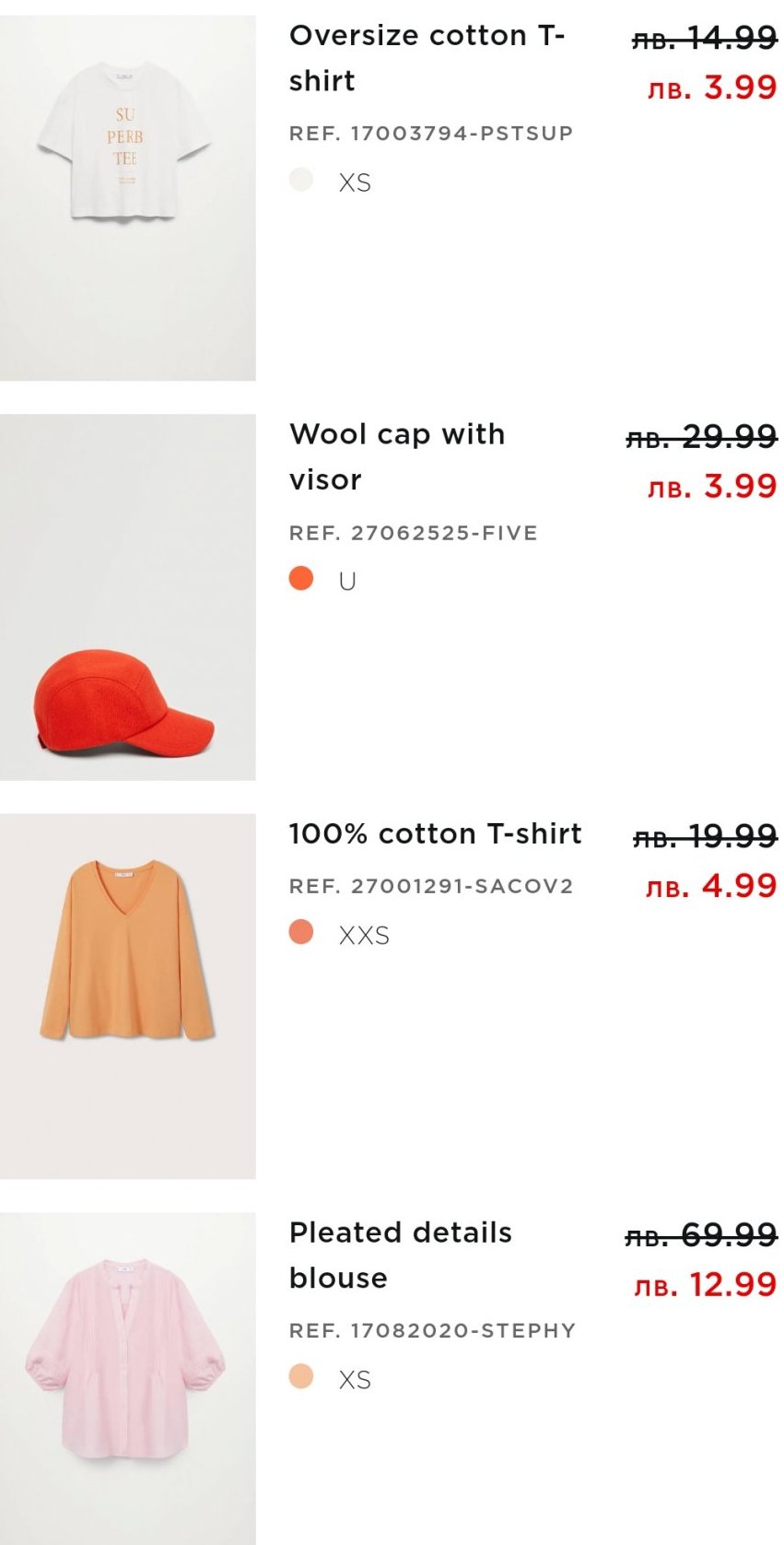Select the off-white color swatch for T-shirt

tap(301, 180)
